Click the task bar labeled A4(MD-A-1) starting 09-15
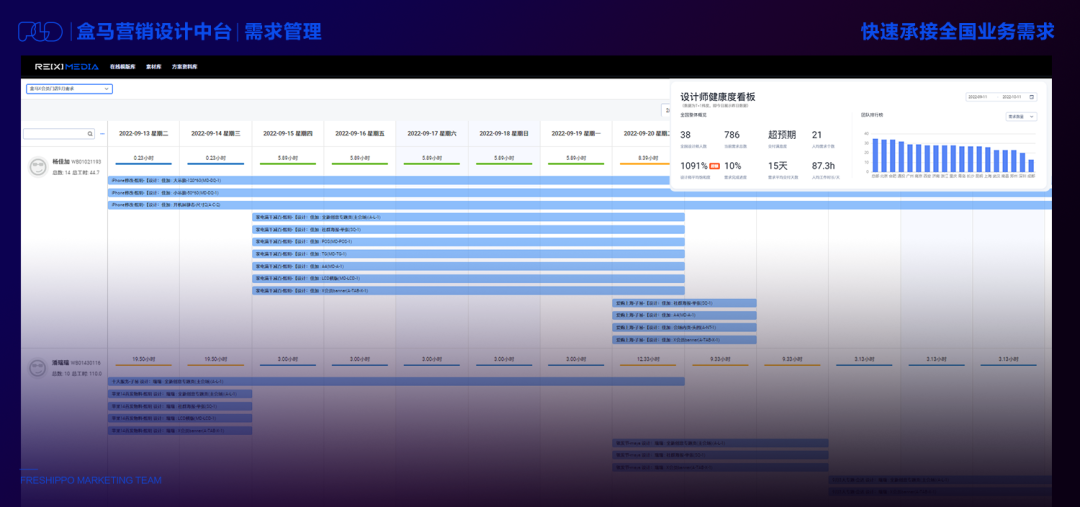This screenshot has height=507, width=1080. click(468, 267)
